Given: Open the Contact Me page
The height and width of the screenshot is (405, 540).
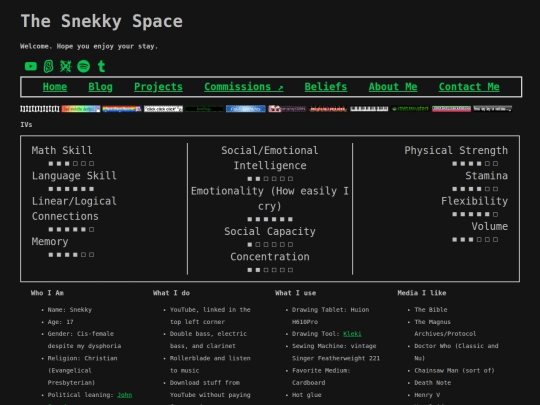Looking at the screenshot, I should [469, 87].
